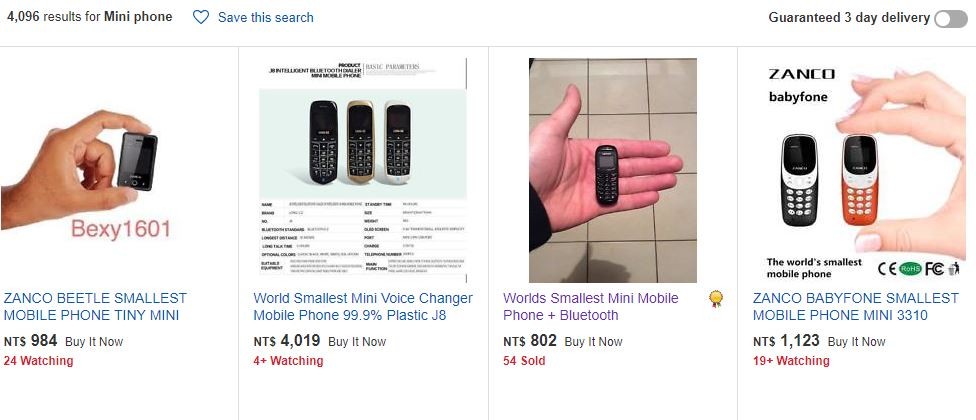The image size is (976, 420).
Task: Visit Worlds Smallest Mini Mobile Phone listing
Action: 590,307
